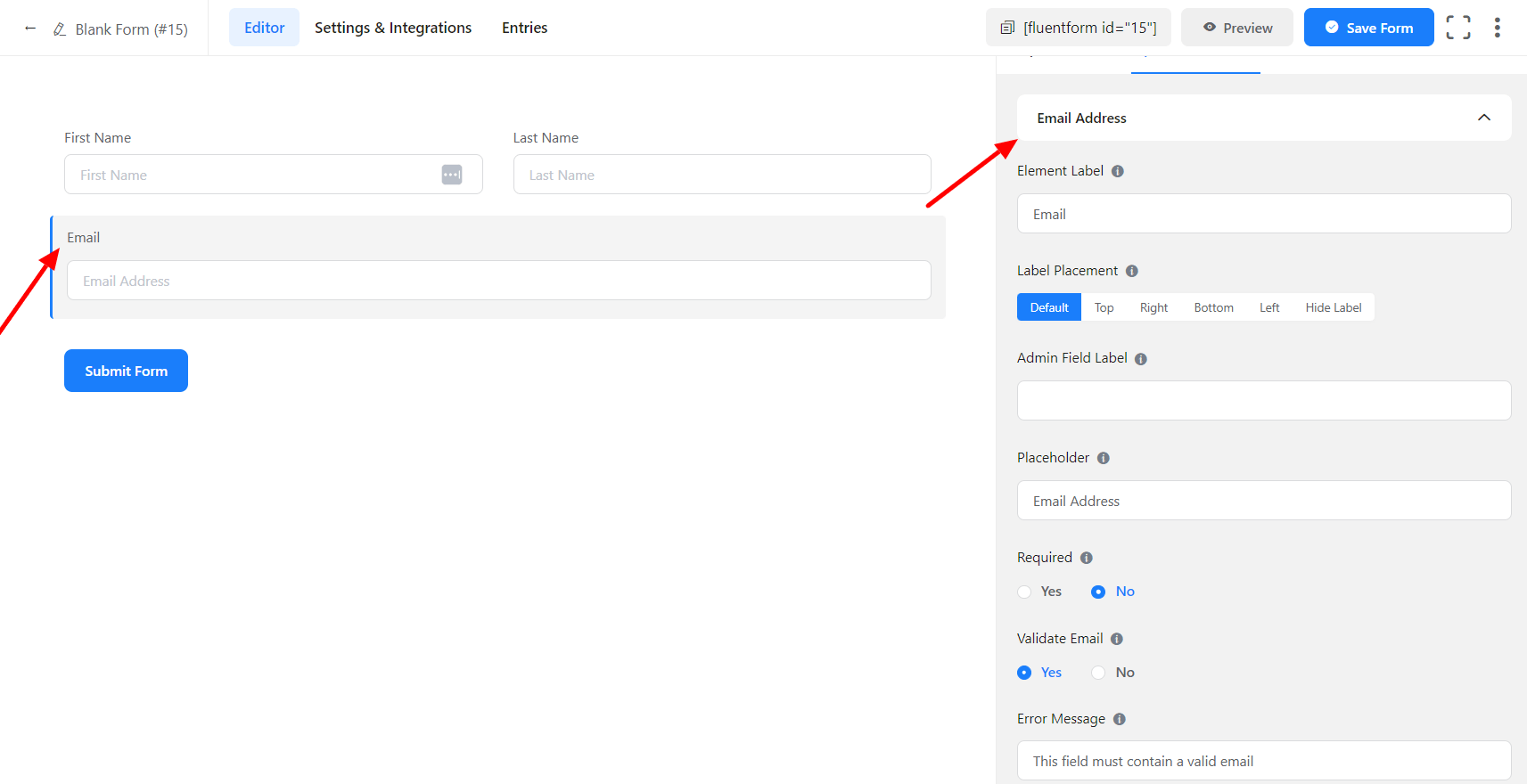Screen dimensions: 1527x784
Task: Collapse the Email Address settings panel
Action: coord(1484,118)
